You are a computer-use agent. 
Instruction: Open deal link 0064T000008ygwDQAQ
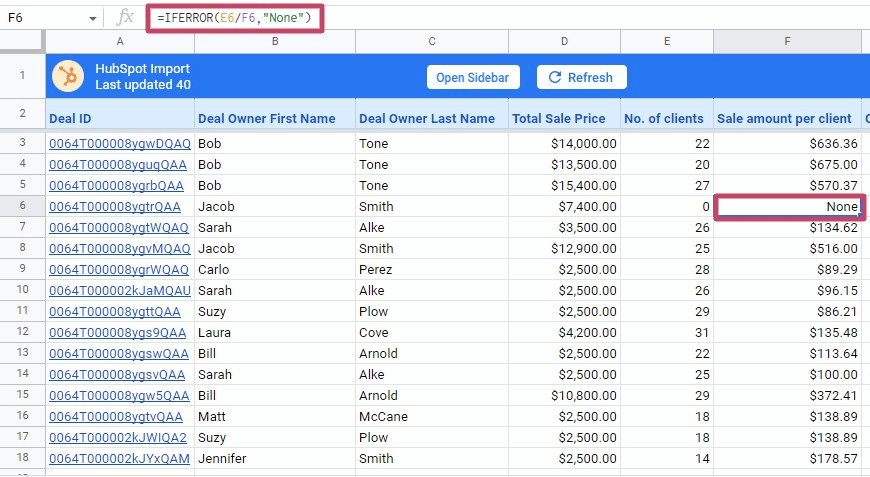pos(119,143)
